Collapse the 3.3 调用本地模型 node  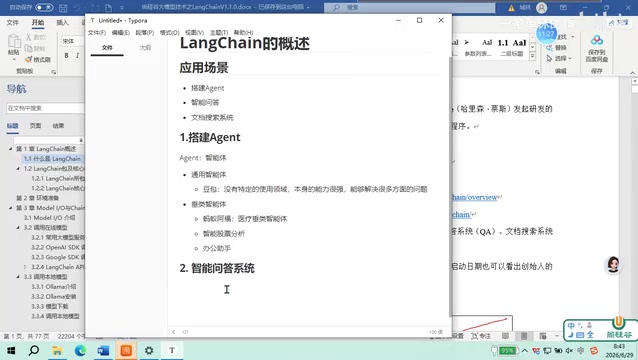pyautogui.click(x=18, y=277)
